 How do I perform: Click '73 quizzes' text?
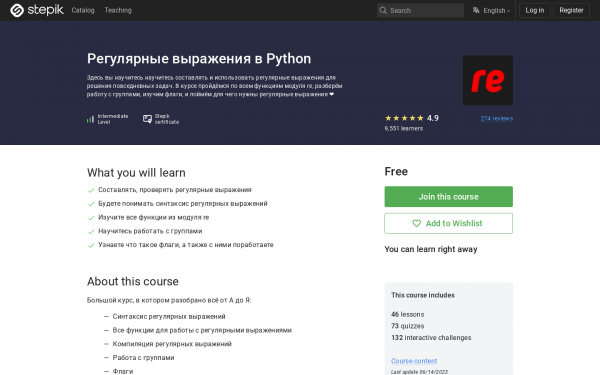pos(408,326)
